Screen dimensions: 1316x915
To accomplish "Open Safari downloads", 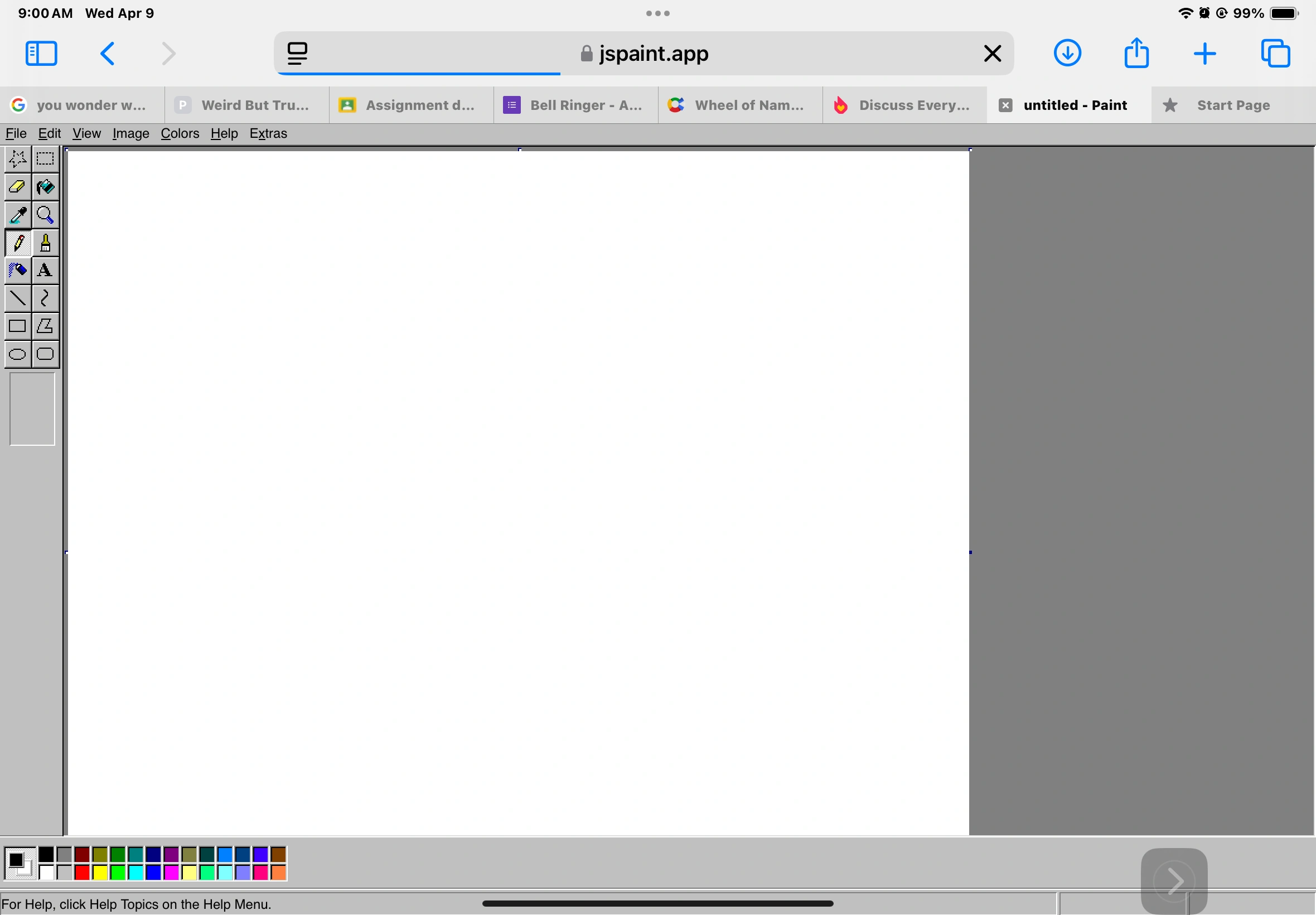I will point(1067,54).
